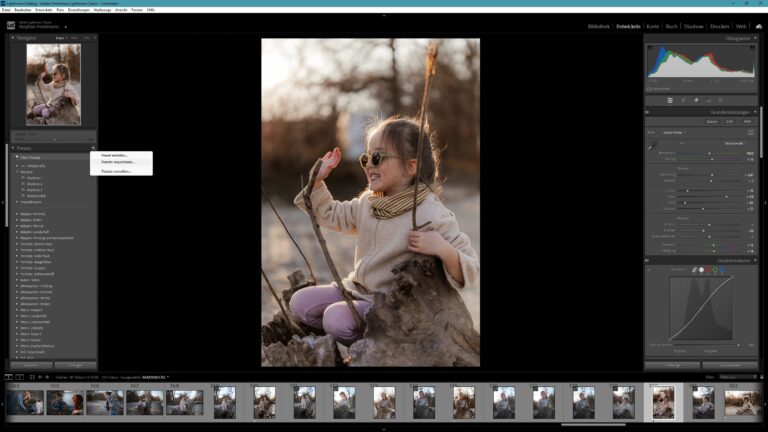
Task: Switch to the Drucken module
Action: coord(720,26)
